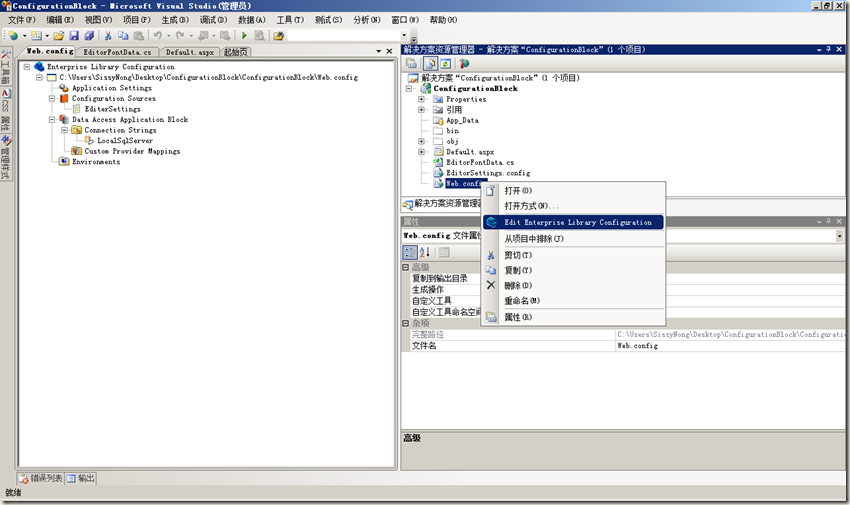Save the current file with the floppy icon
850x505 pixels.
tap(74, 36)
